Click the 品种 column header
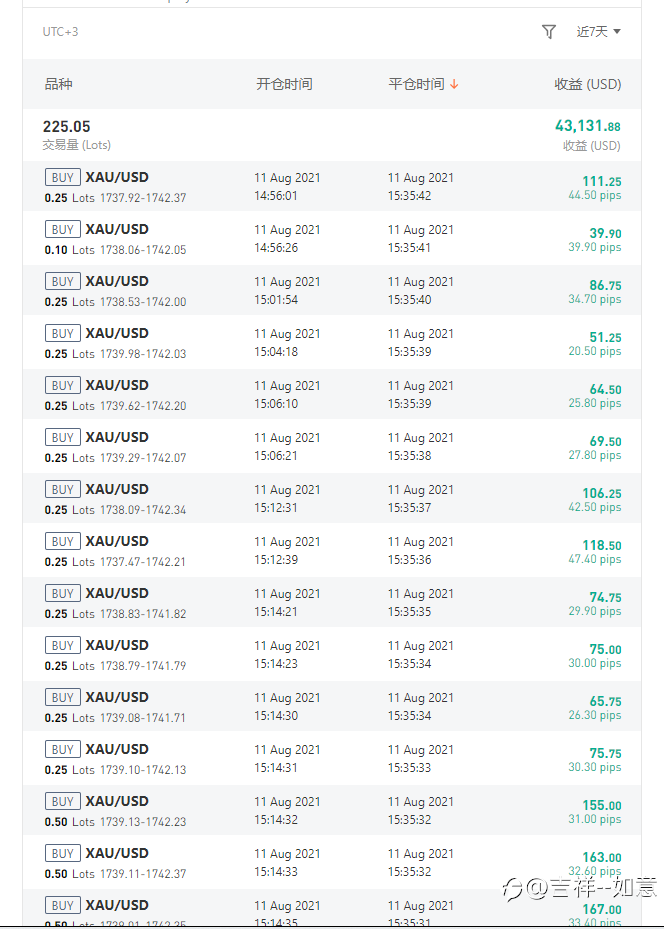 (59, 84)
